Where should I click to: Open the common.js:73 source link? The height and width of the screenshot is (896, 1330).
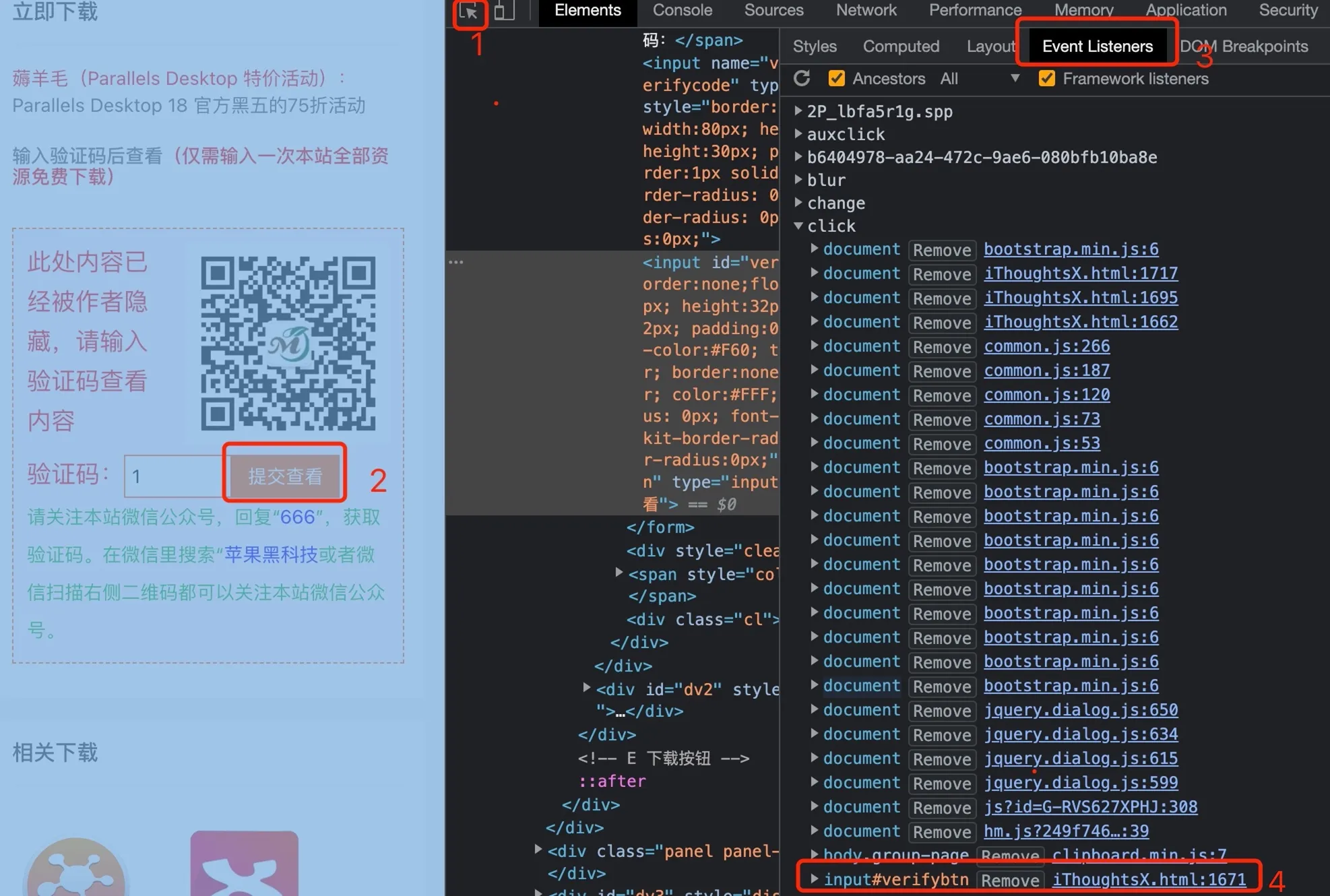(x=1042, y=418)
